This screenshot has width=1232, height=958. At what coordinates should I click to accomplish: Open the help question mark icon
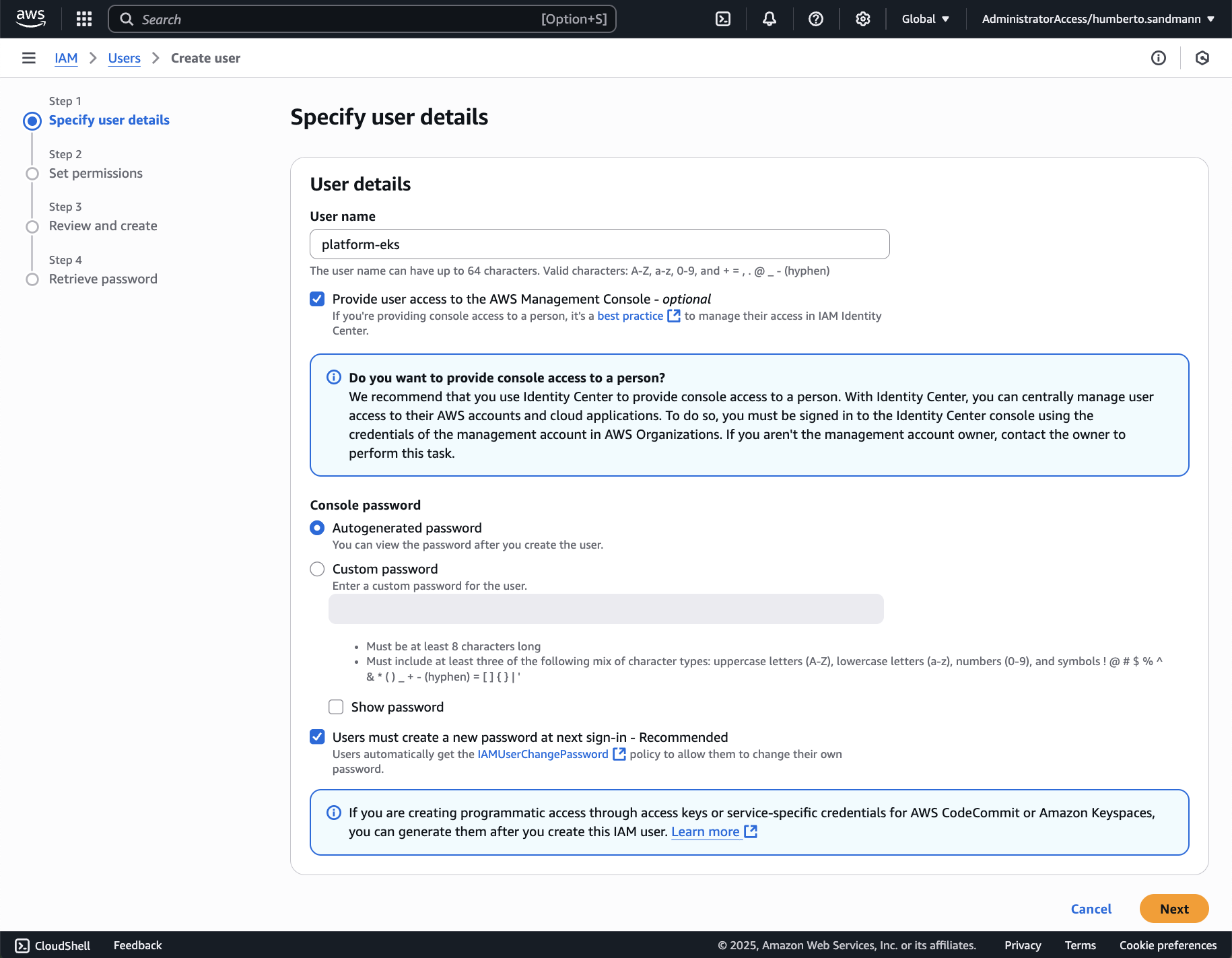pos(816,19)
